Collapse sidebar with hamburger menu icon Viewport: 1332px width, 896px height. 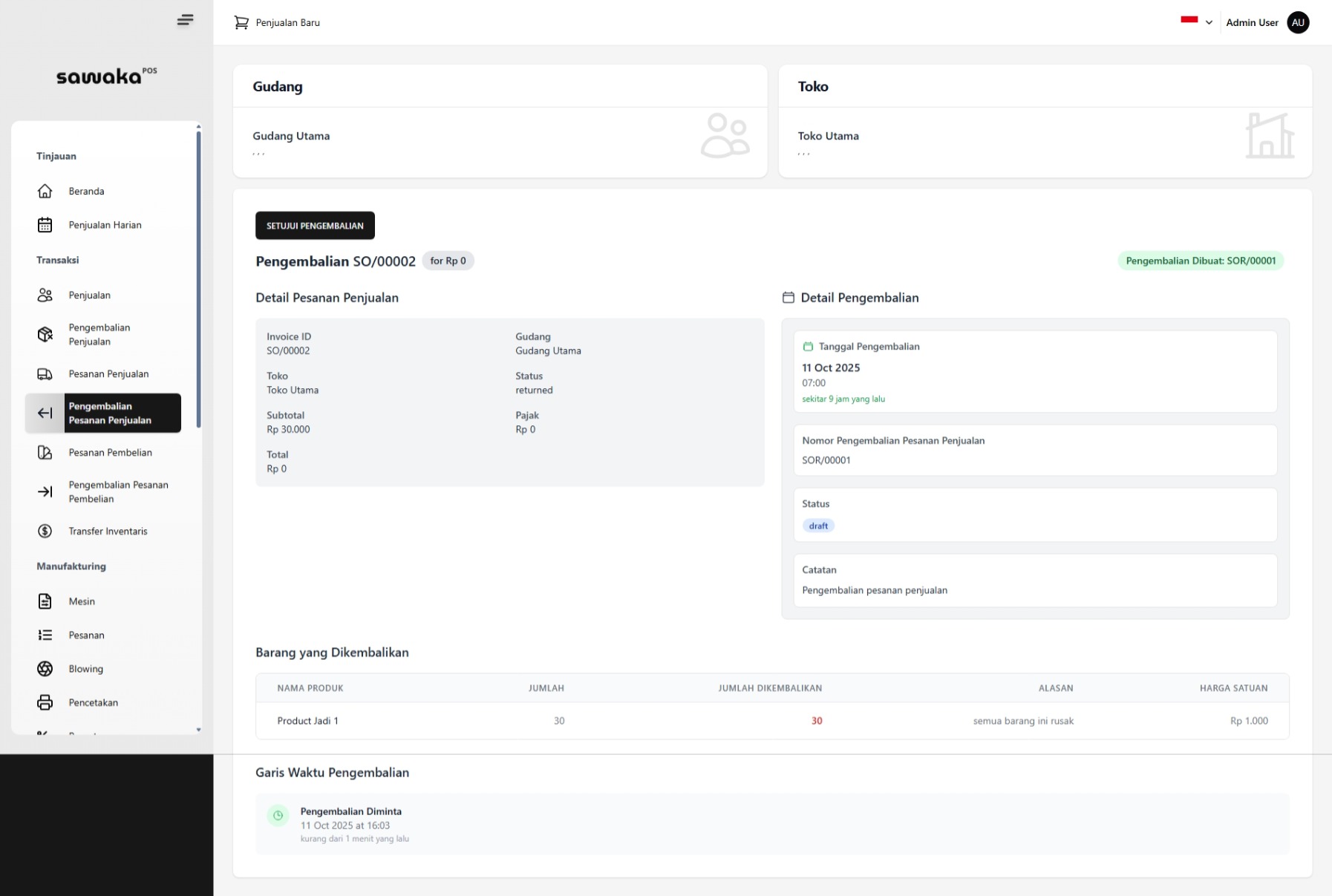click(185, 20)
